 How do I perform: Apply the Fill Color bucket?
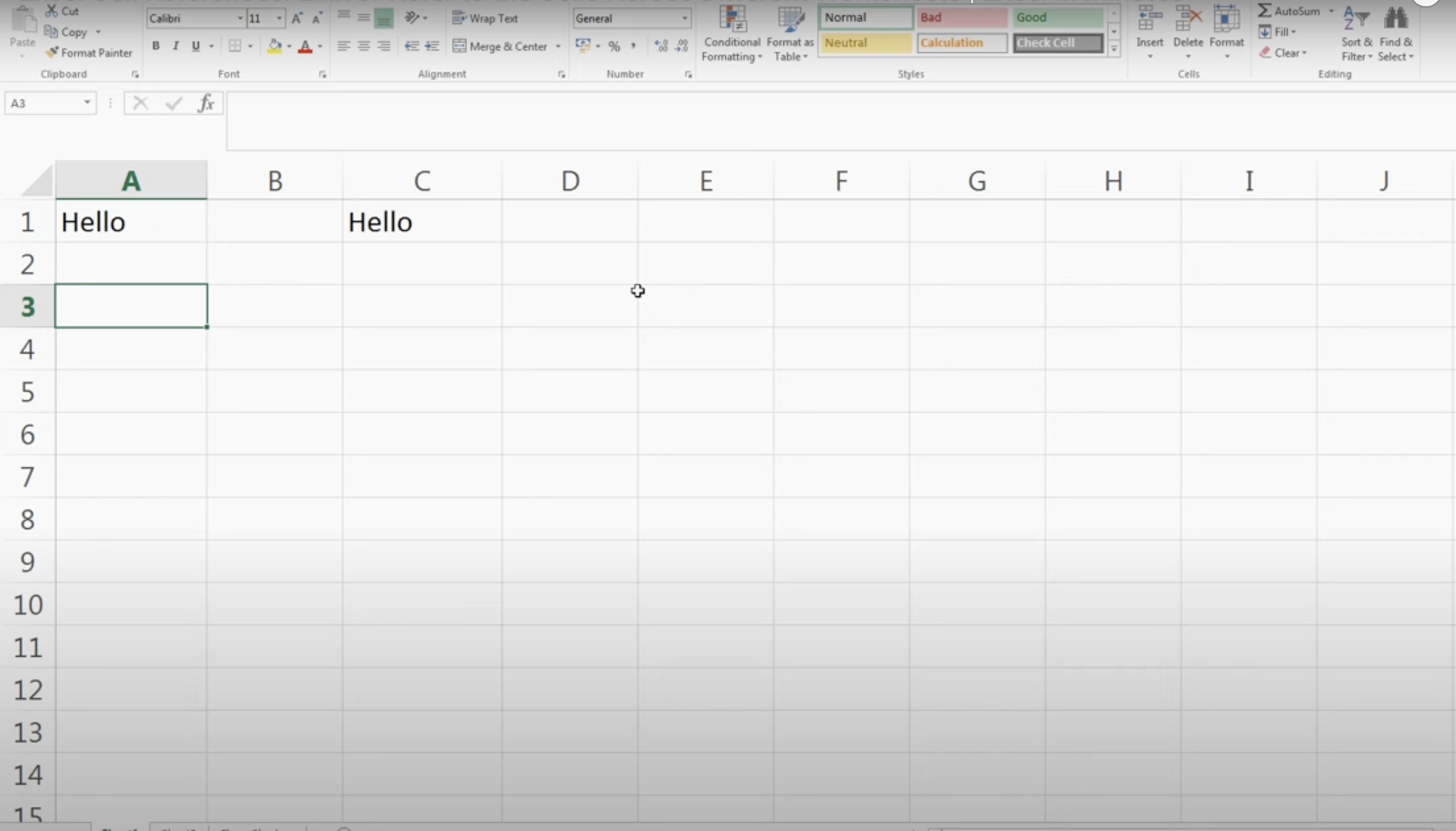[274, 46]
